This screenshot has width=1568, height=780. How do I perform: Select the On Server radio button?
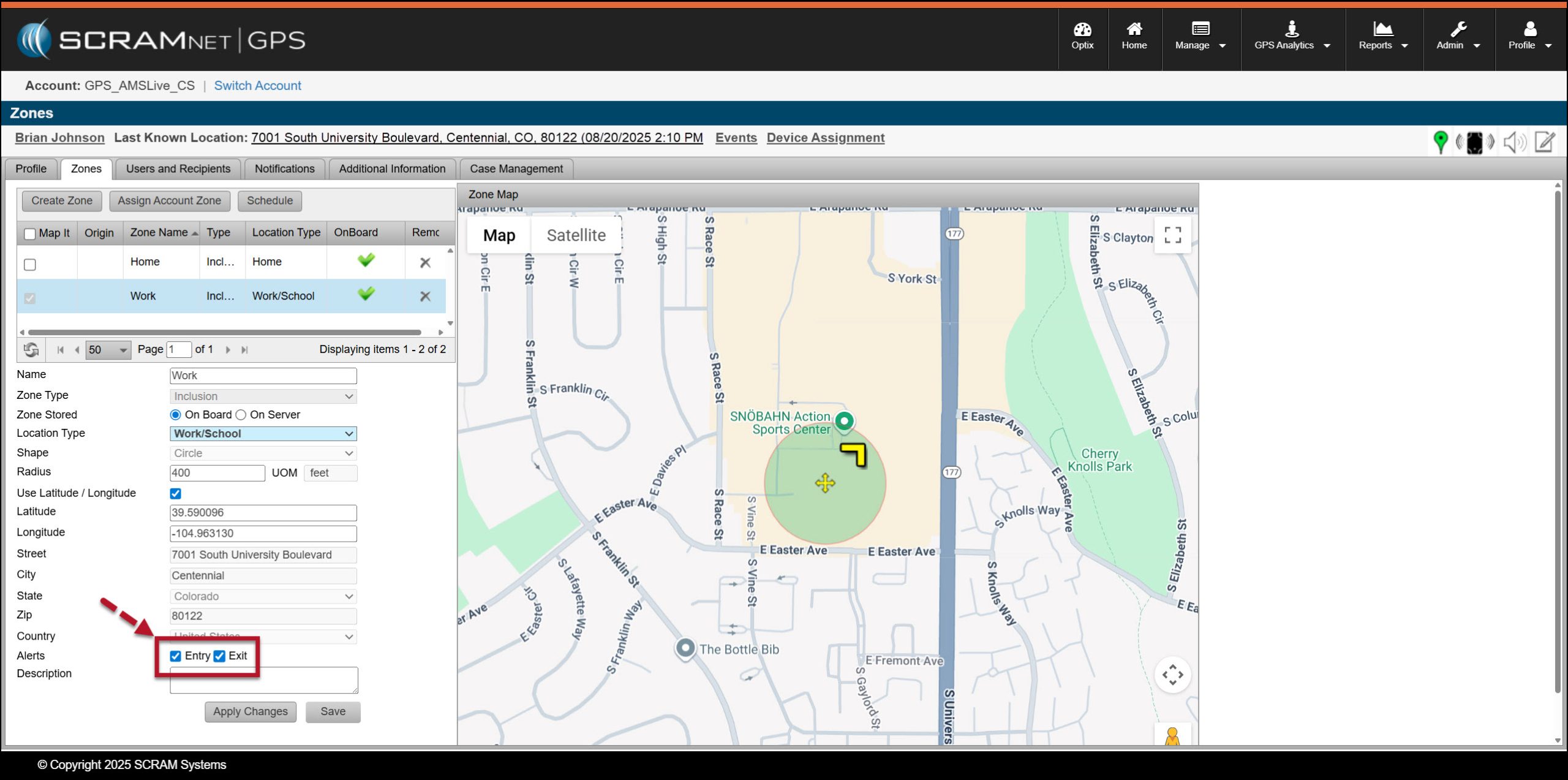coord(241,415)
